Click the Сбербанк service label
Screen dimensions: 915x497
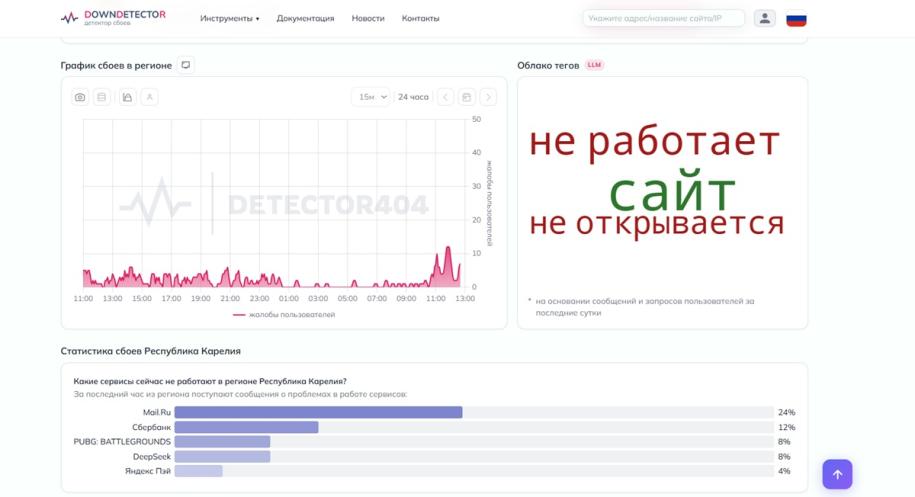point(152,428)
